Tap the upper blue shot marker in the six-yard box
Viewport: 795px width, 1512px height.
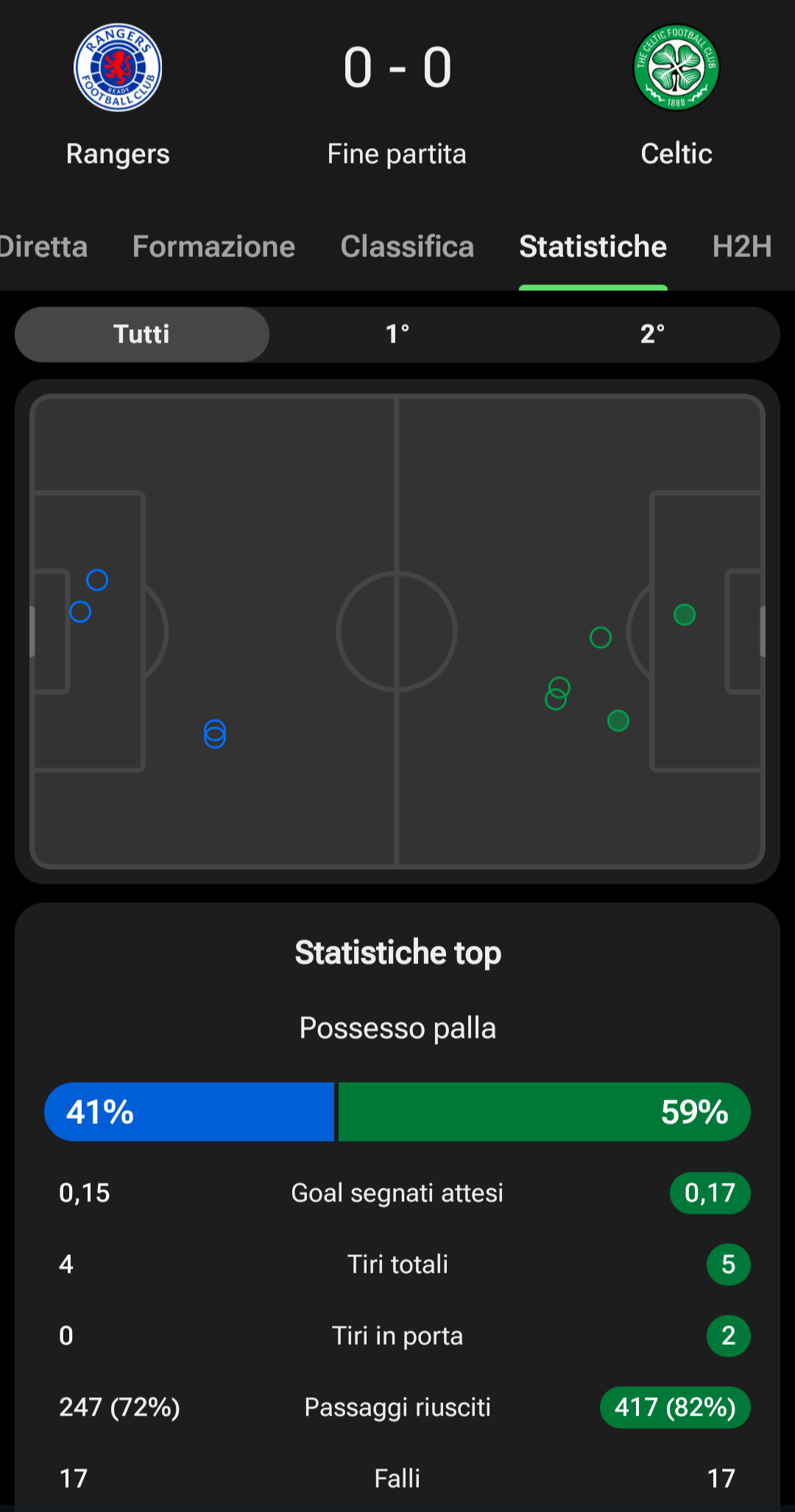click(97, 580)
